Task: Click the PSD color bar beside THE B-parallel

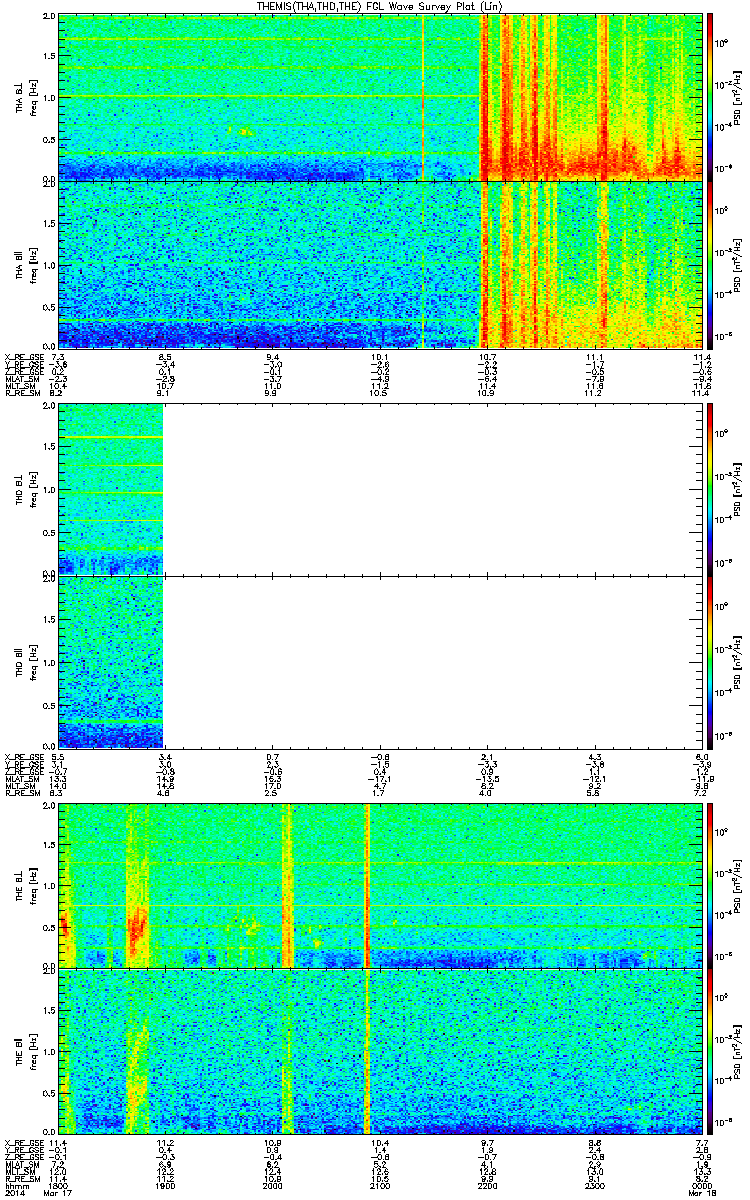Action: coord(710,1051)
